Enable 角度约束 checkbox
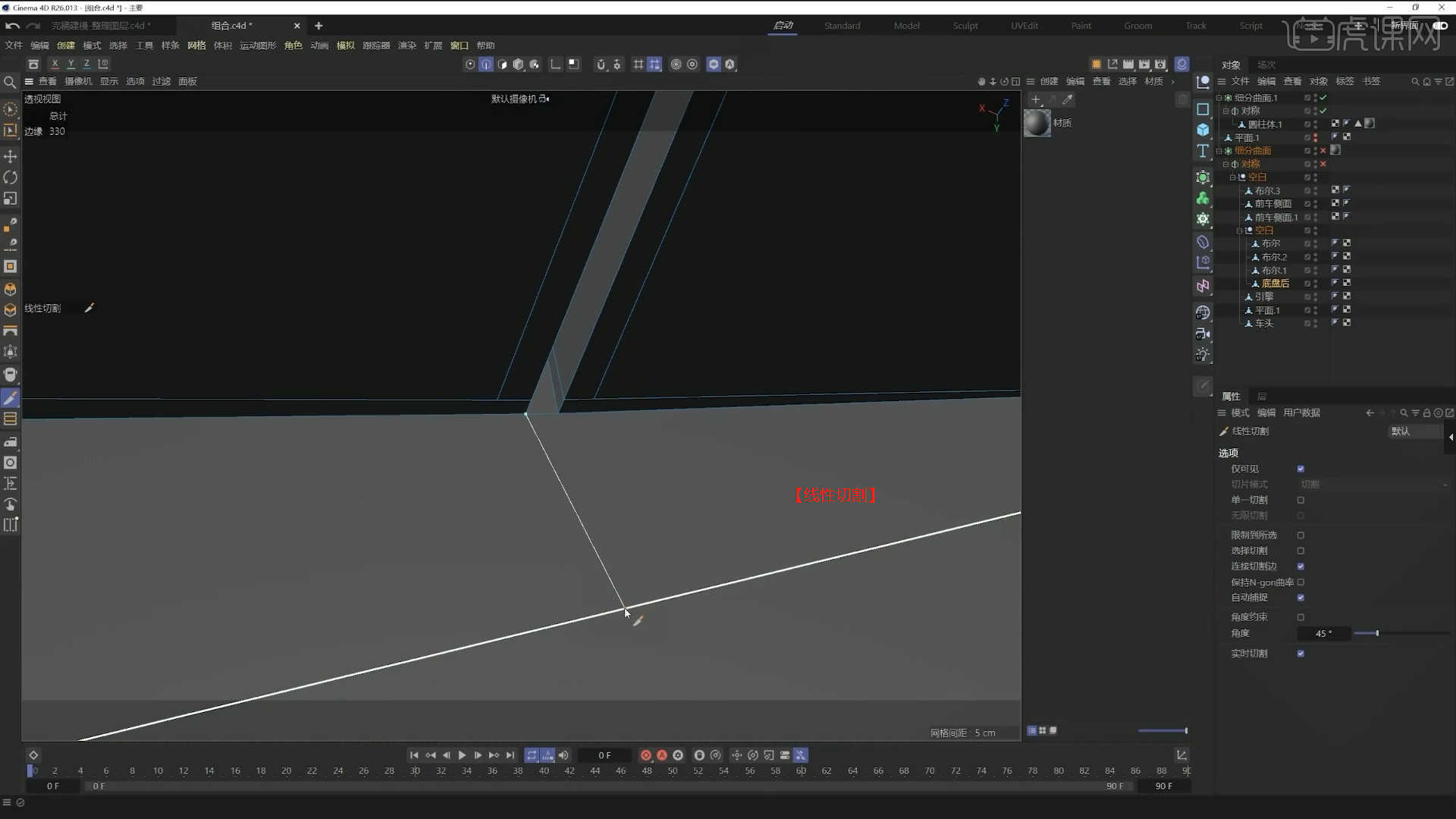This screenshot has height=819, width=1456. 1301,617
